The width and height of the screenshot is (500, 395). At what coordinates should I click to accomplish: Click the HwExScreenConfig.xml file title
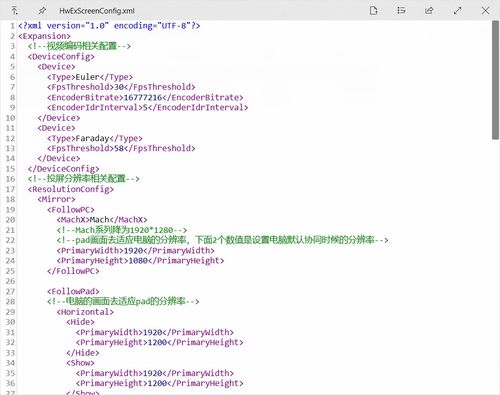[x=97, y=11]
